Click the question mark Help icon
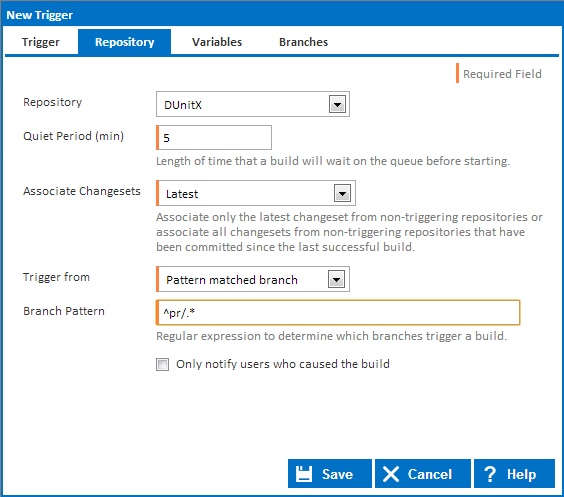Screen dimensions: 564x497 [x=490, y=474]
